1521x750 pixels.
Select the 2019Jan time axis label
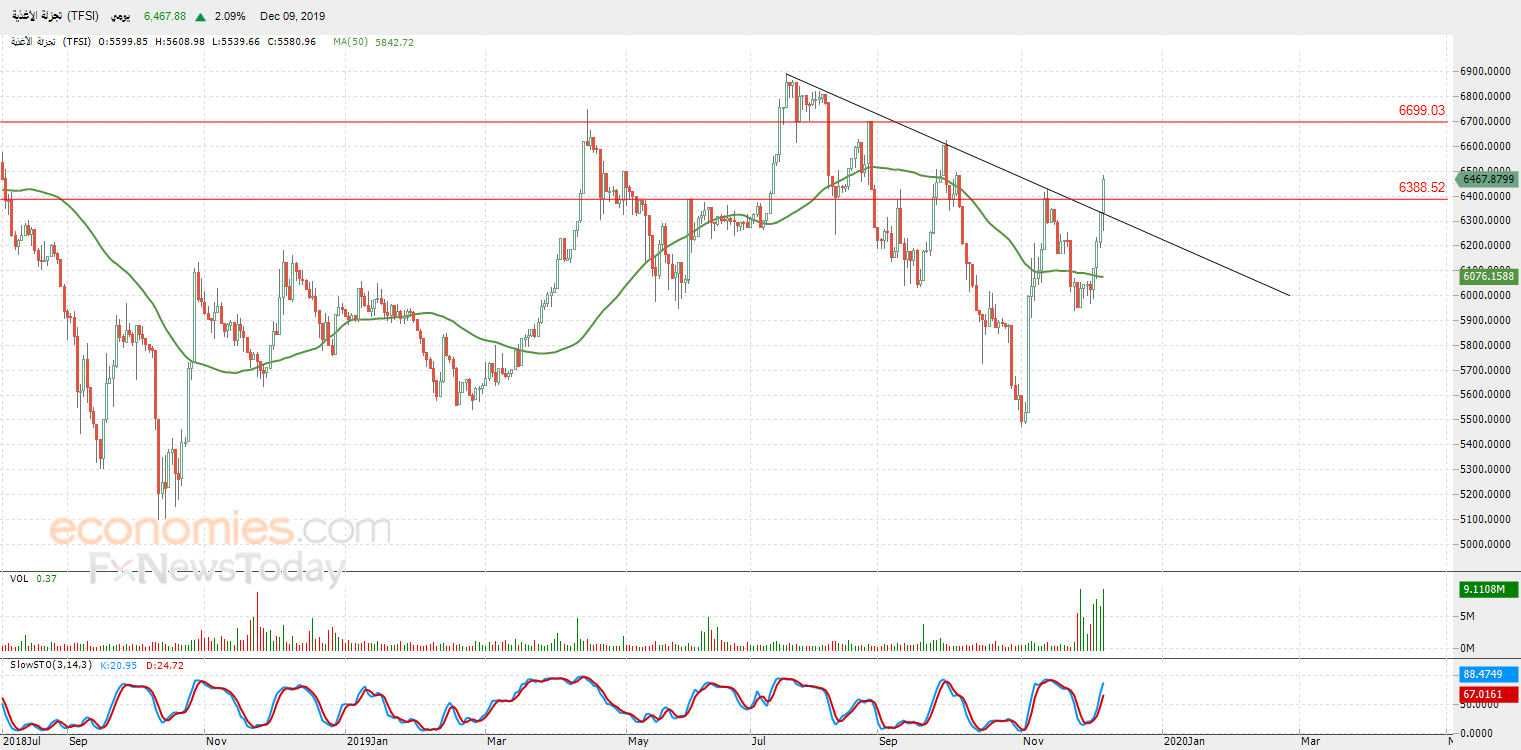coord(367,742)
